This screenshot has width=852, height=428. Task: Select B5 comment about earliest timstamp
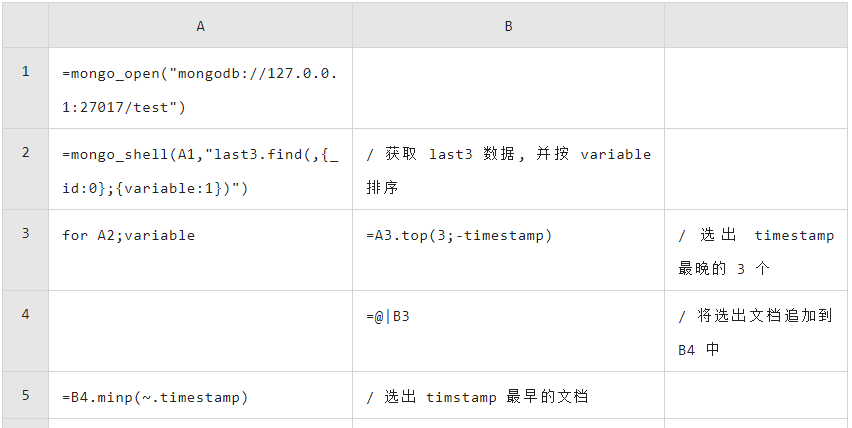point(508,395)
